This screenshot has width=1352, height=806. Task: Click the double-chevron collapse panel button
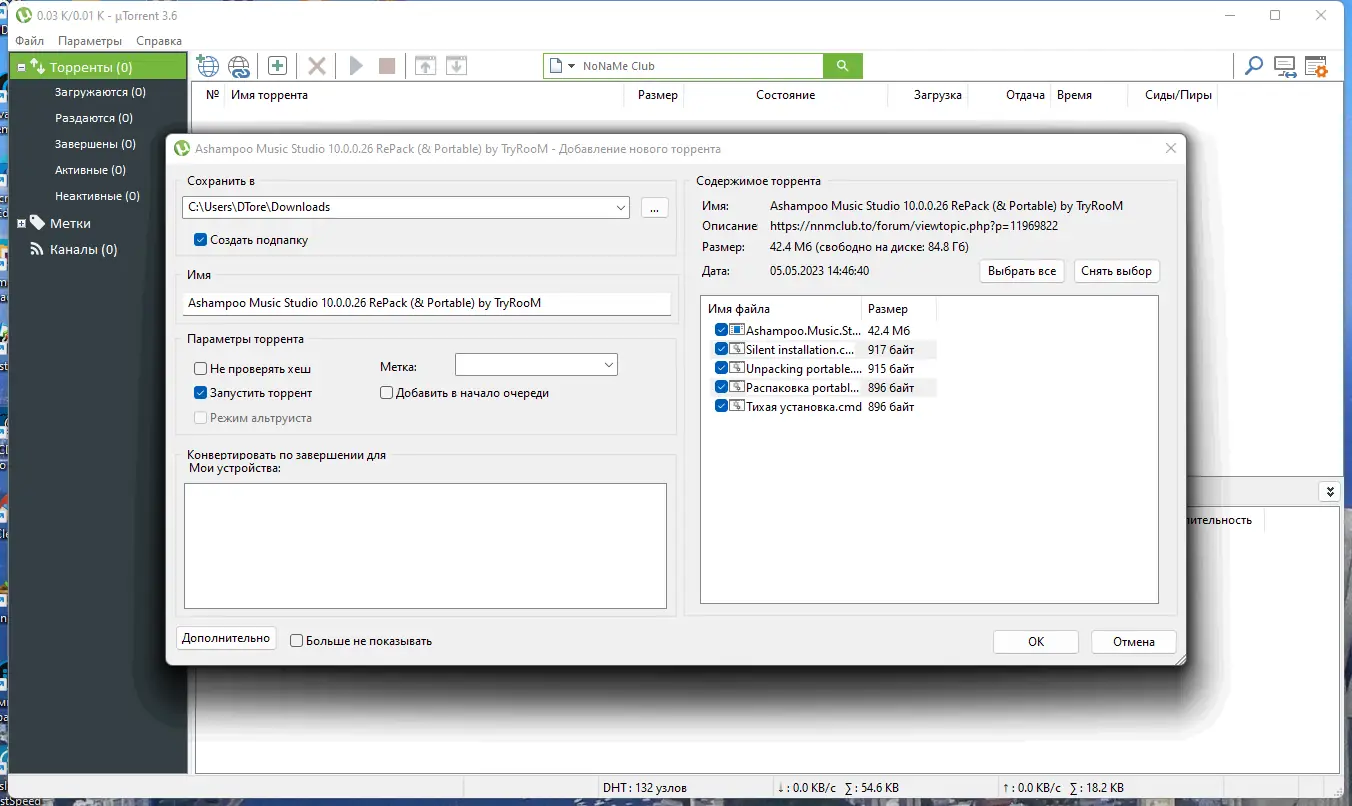click(1329, 491)
